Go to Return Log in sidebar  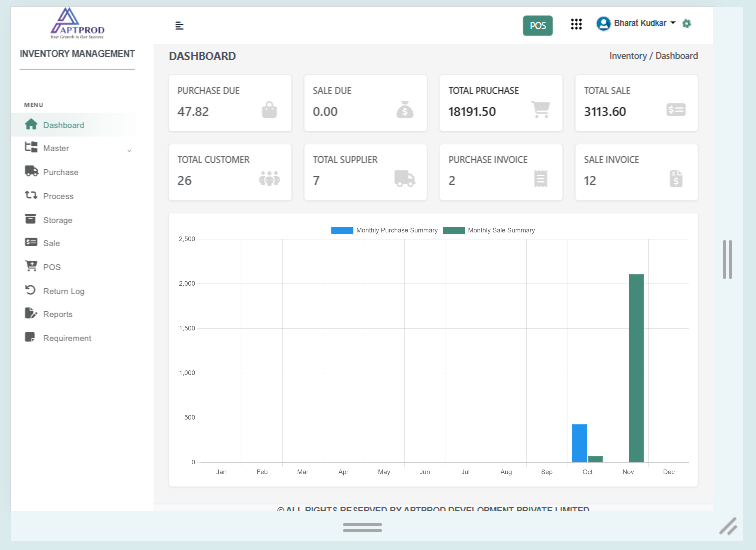coord(63,291)
